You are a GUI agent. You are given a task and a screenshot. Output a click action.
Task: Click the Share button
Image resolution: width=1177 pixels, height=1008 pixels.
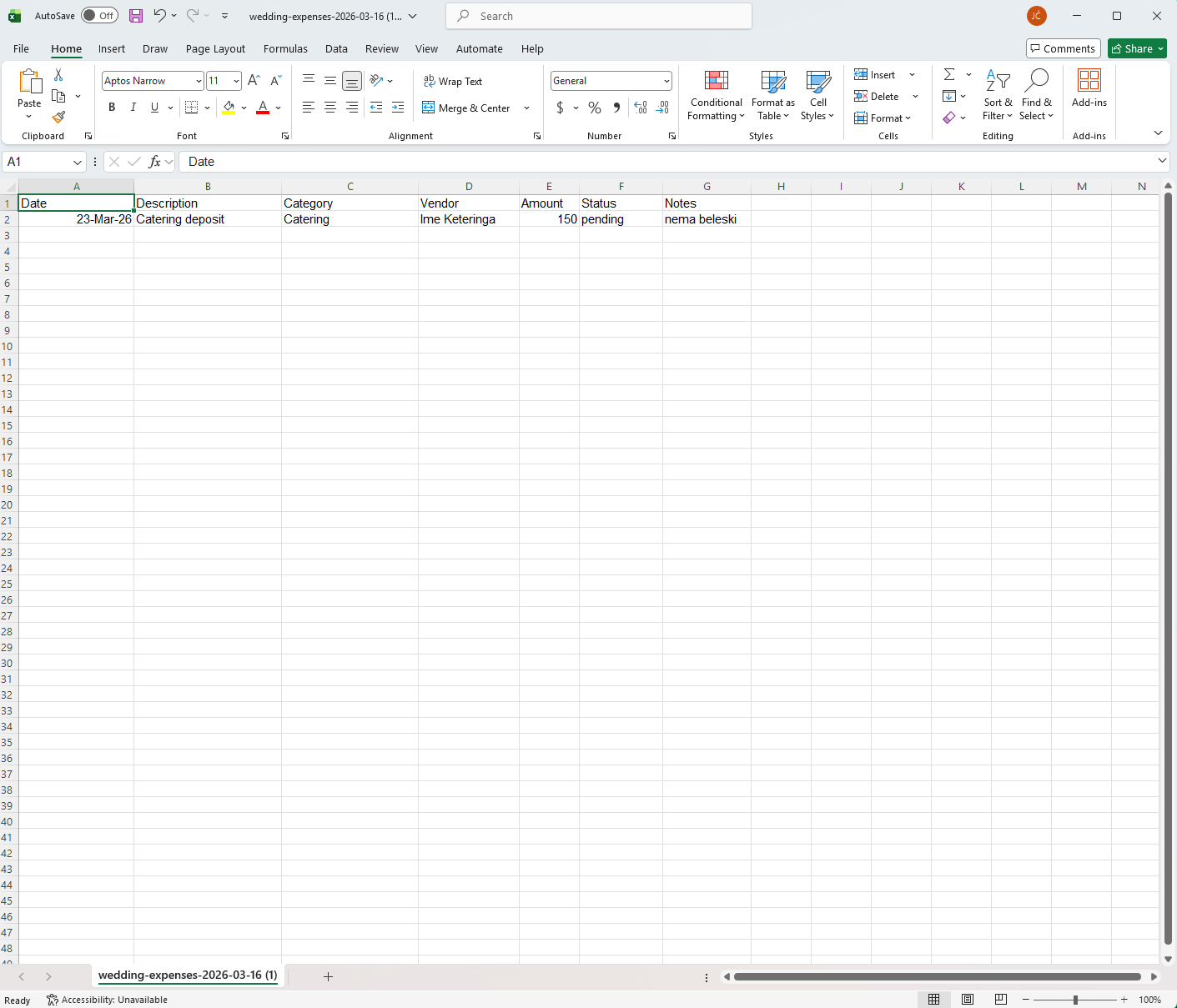click(1137, 48)
